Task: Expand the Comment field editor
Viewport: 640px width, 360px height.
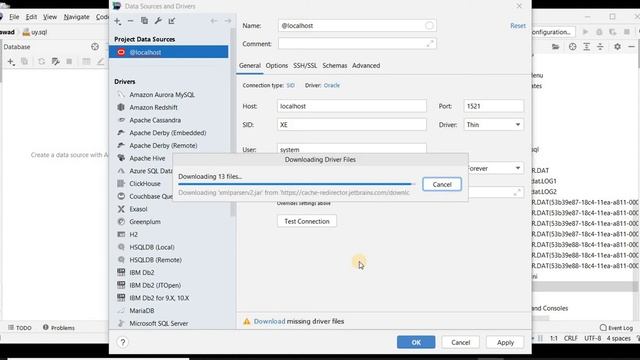Action: pyautogui.click(x=430, y=43)
